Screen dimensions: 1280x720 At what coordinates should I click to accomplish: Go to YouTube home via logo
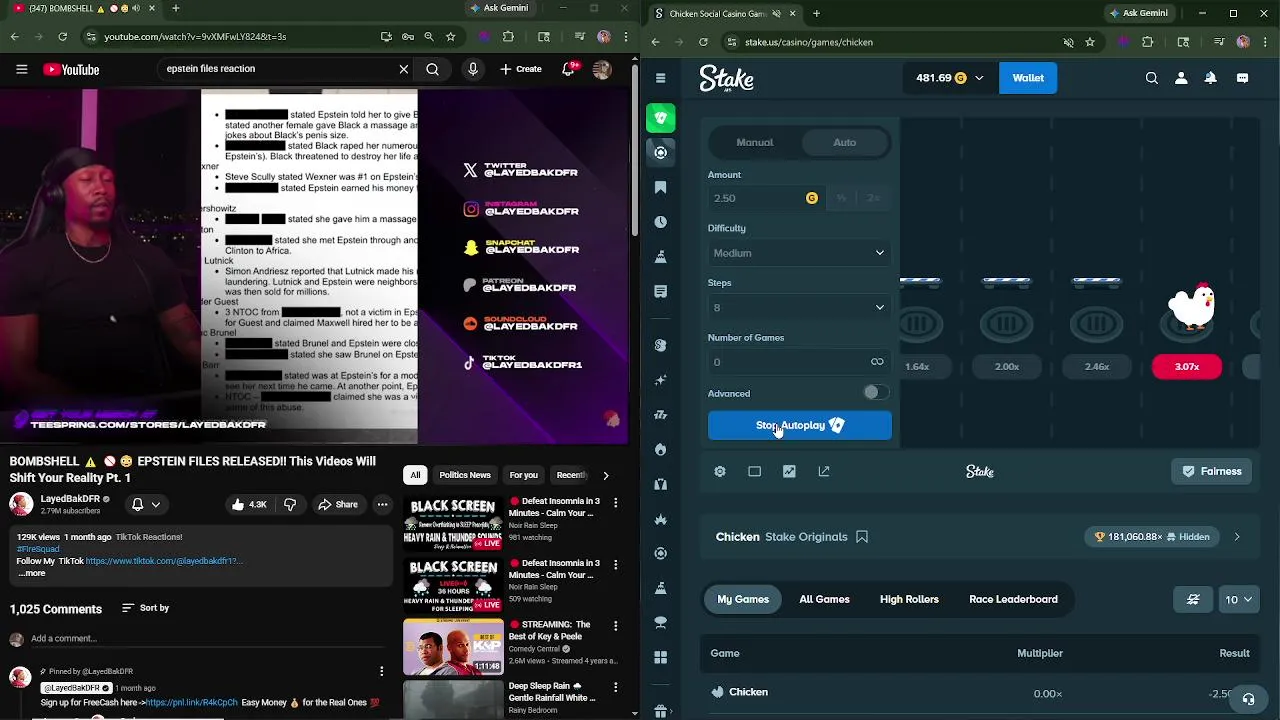pyautogui.click(x=71, y=69)
